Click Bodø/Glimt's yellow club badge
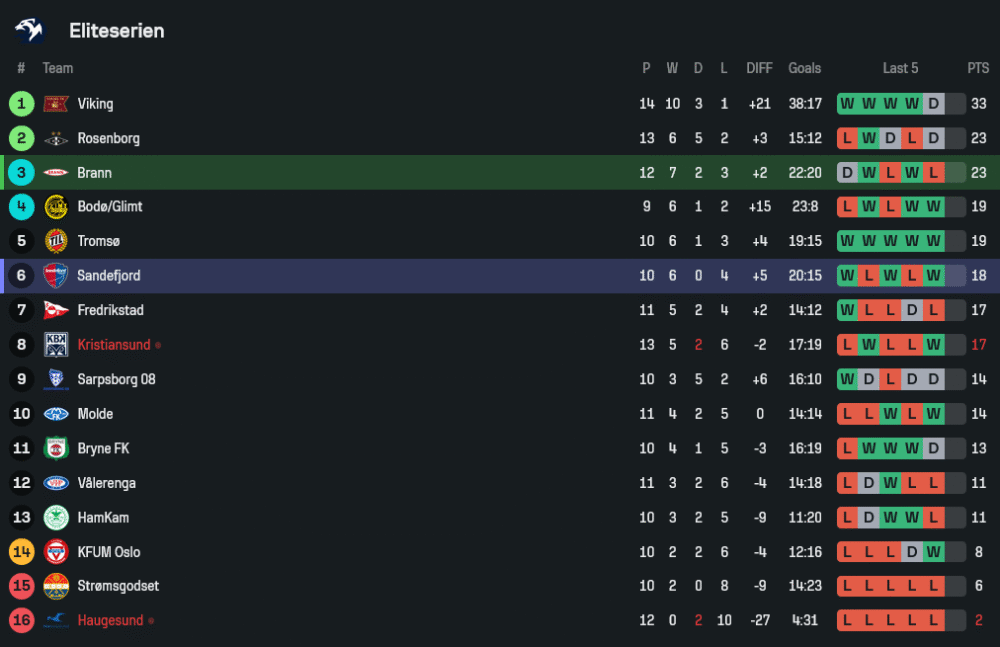Viewport: 1000px width, 647px height. click(x=56, y=207)
